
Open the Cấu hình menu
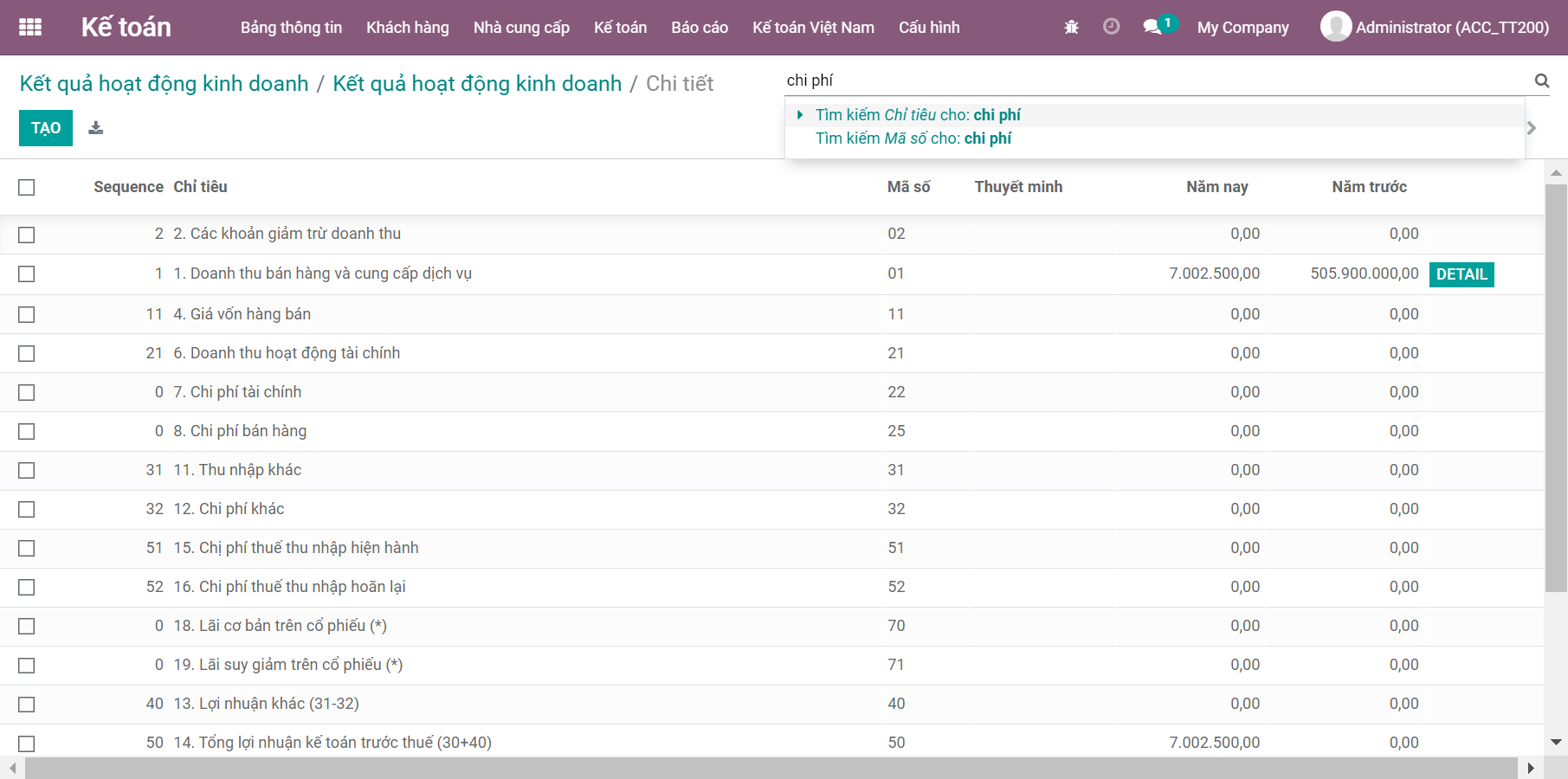[929, 28]
